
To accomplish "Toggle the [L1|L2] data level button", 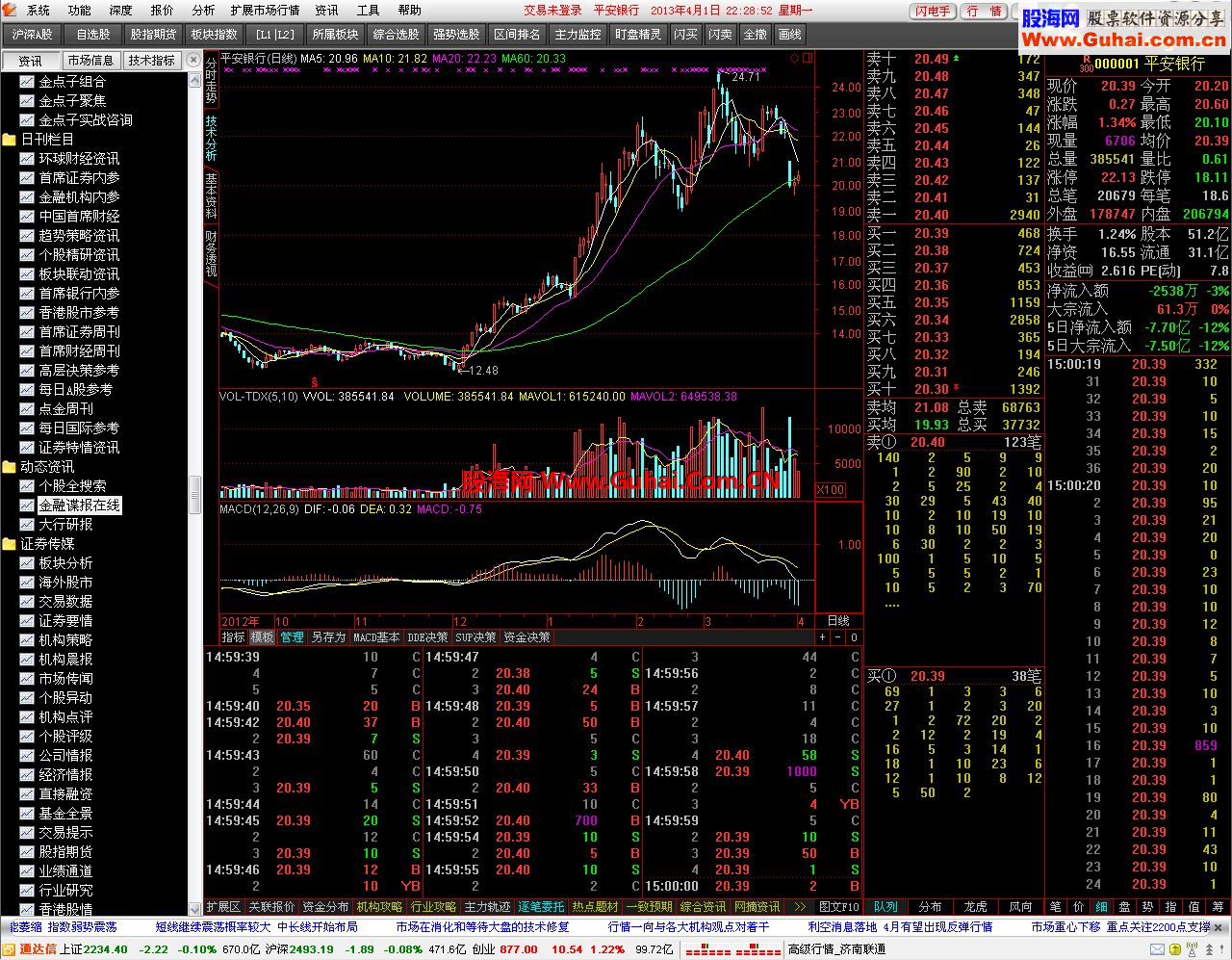I will click(275, 35).
